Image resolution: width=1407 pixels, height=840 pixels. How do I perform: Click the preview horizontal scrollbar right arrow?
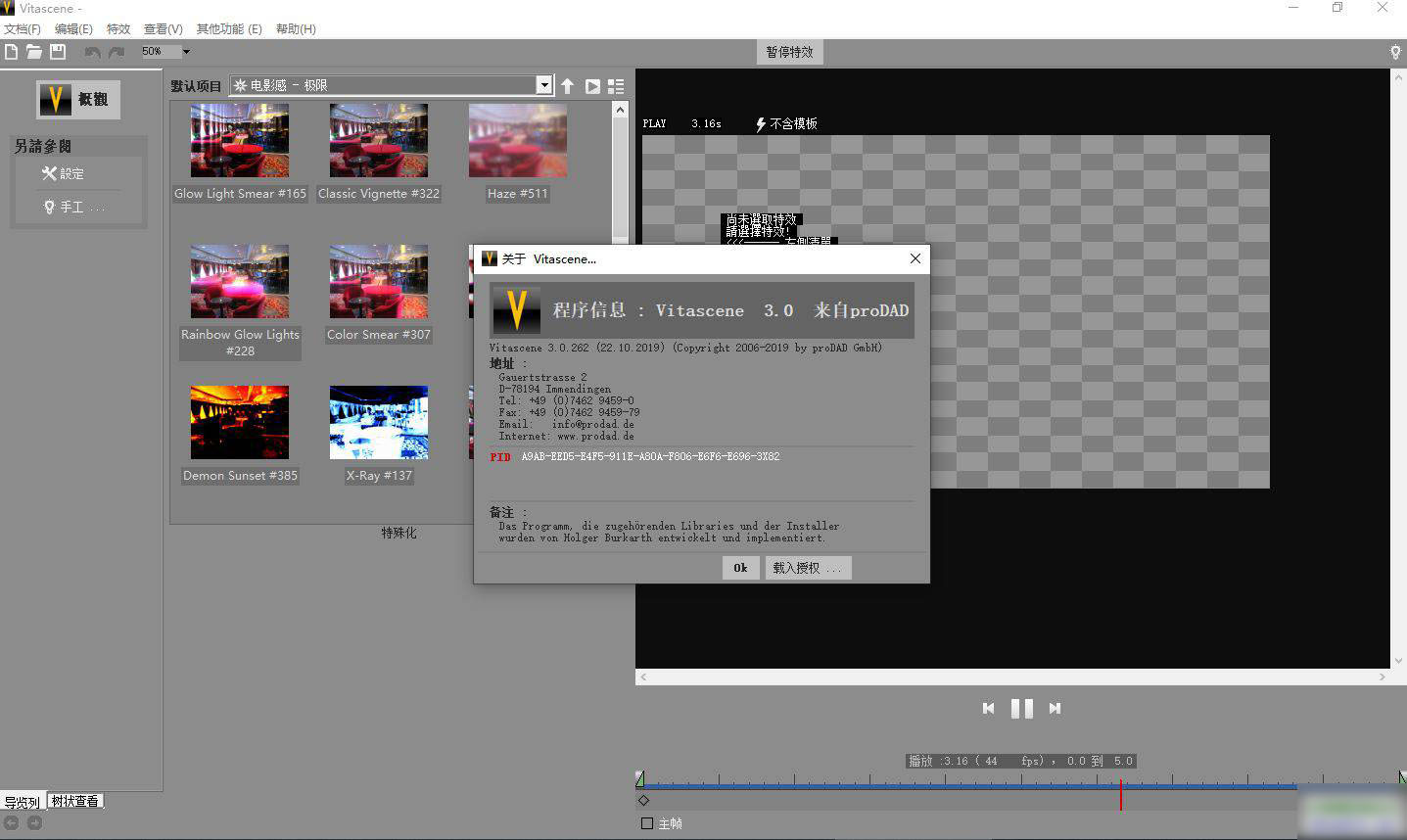coord(1383,677)
